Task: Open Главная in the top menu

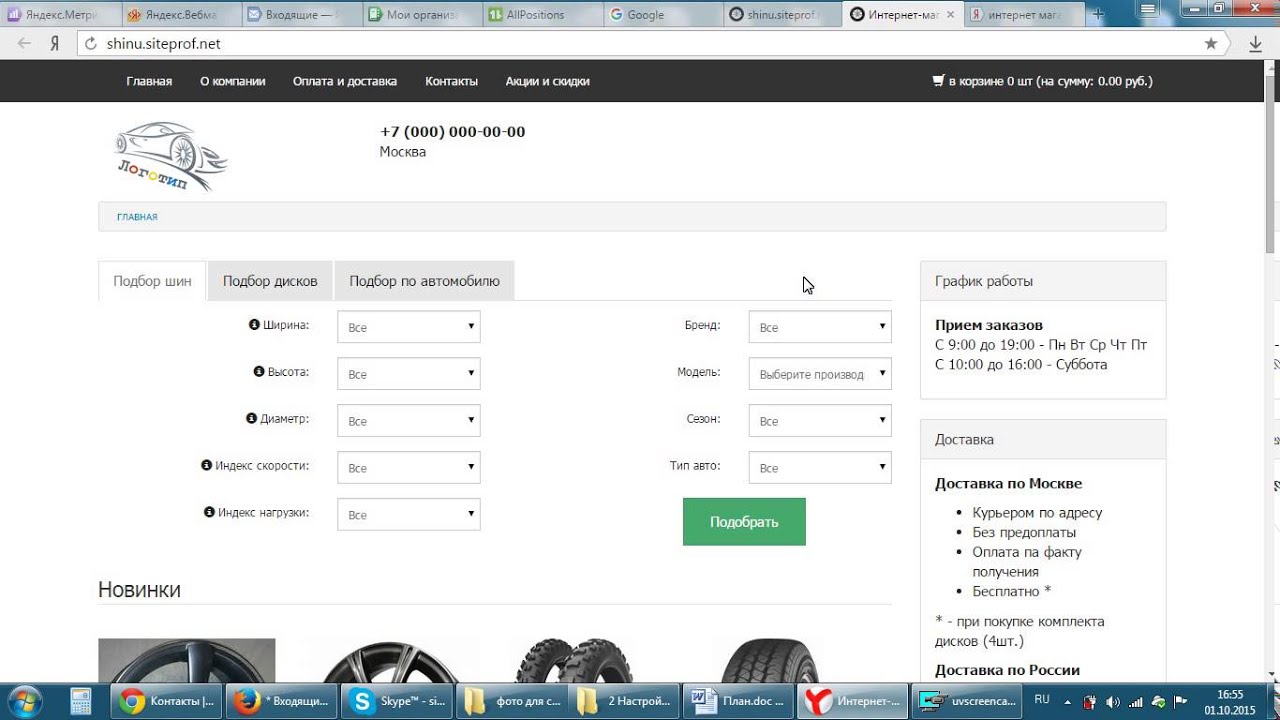Action: point(149,81)
